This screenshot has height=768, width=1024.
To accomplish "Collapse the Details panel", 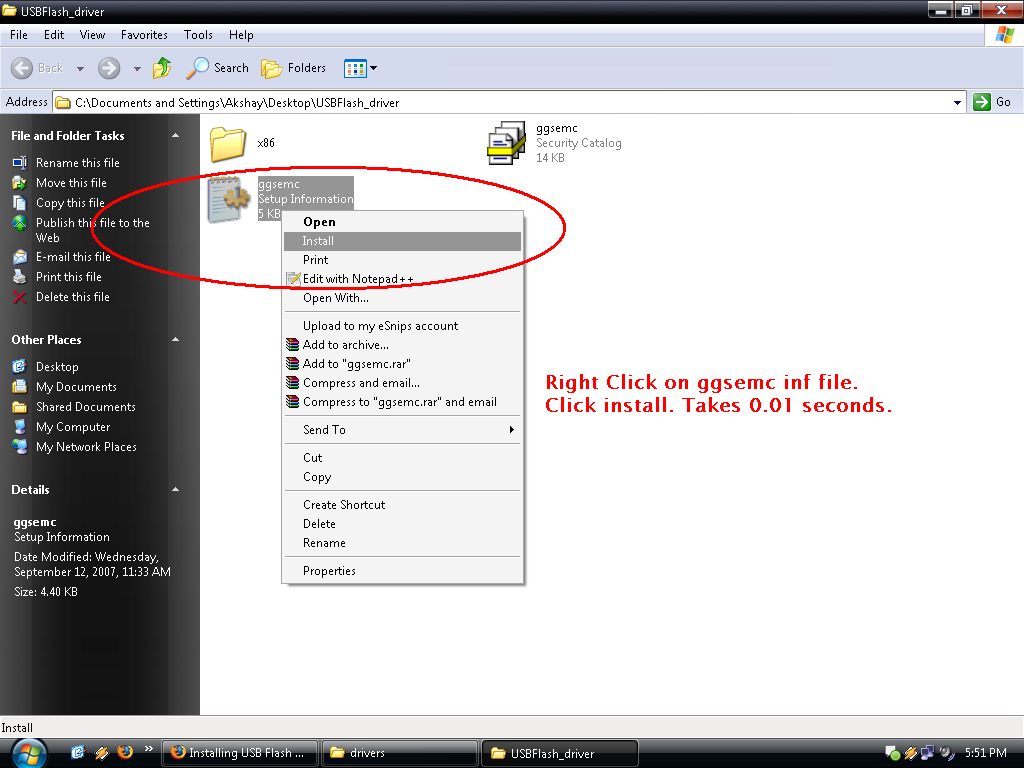I will 175,490.
